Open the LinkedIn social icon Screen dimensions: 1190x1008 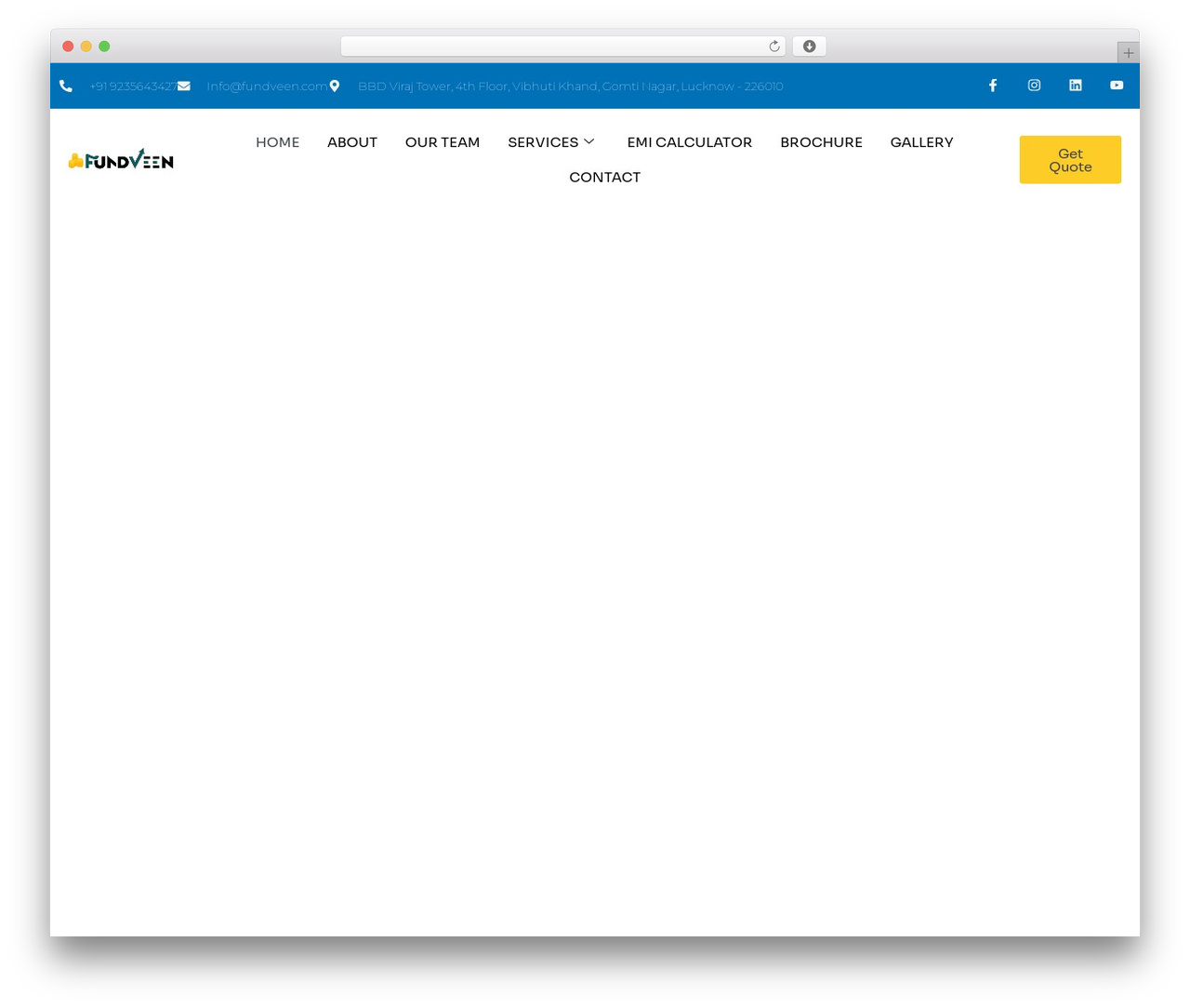[1076, 86]
